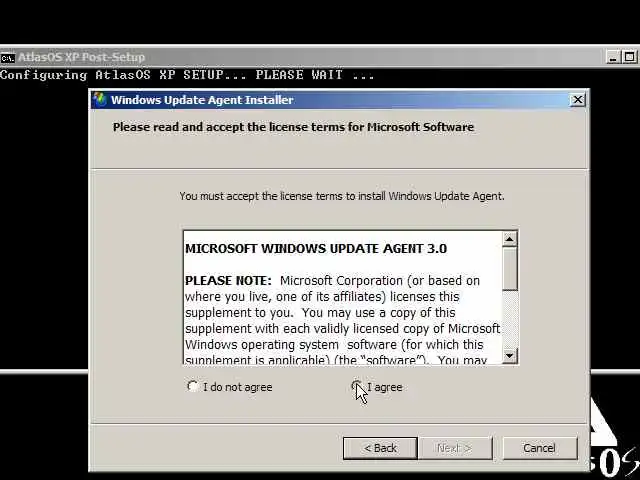
Task: Select the "I agree" radio button
Action: 356,386
